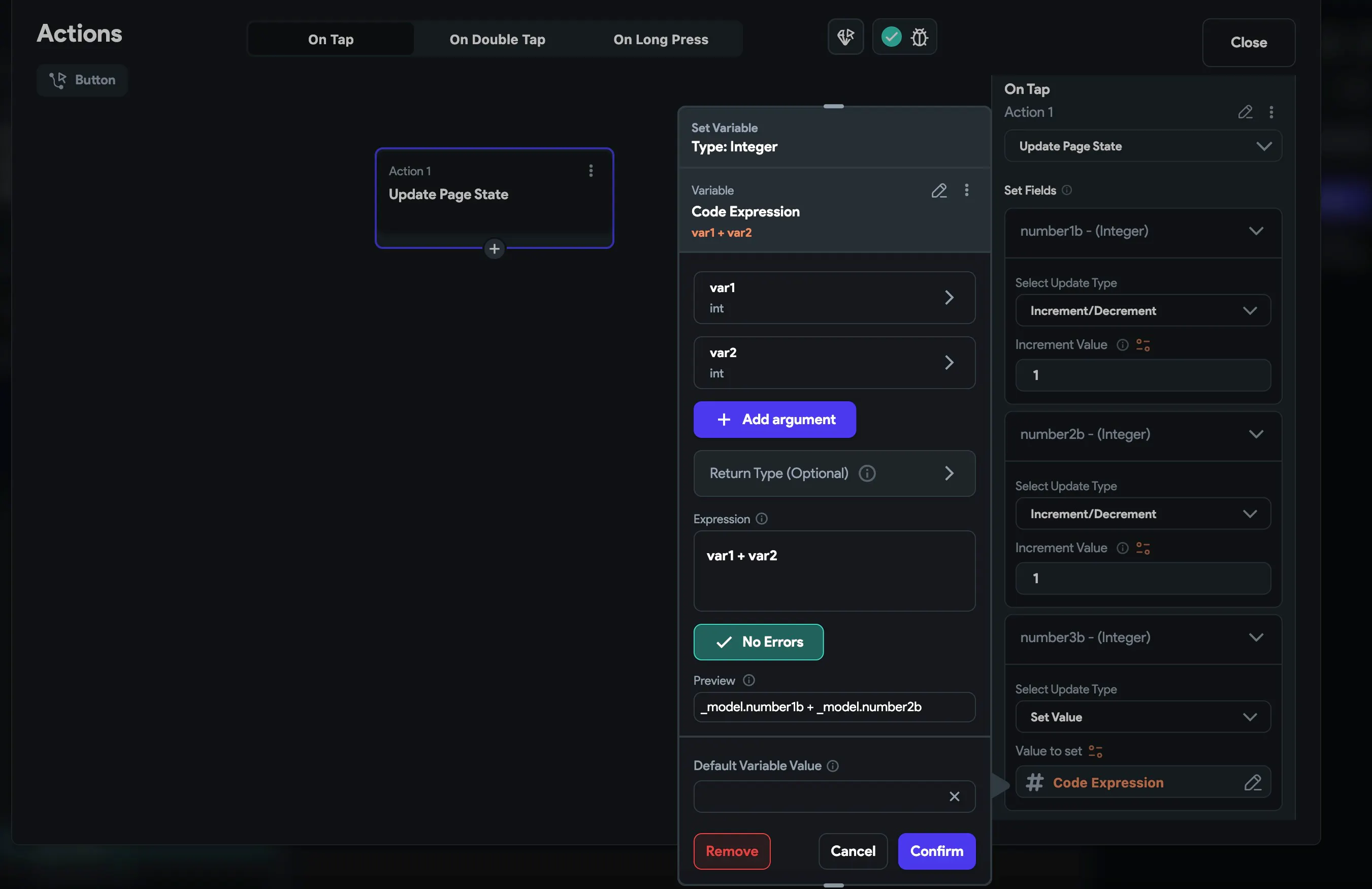Select the Update Page State action card
This screenshot has width=1372, height=889.
[494, 198]
